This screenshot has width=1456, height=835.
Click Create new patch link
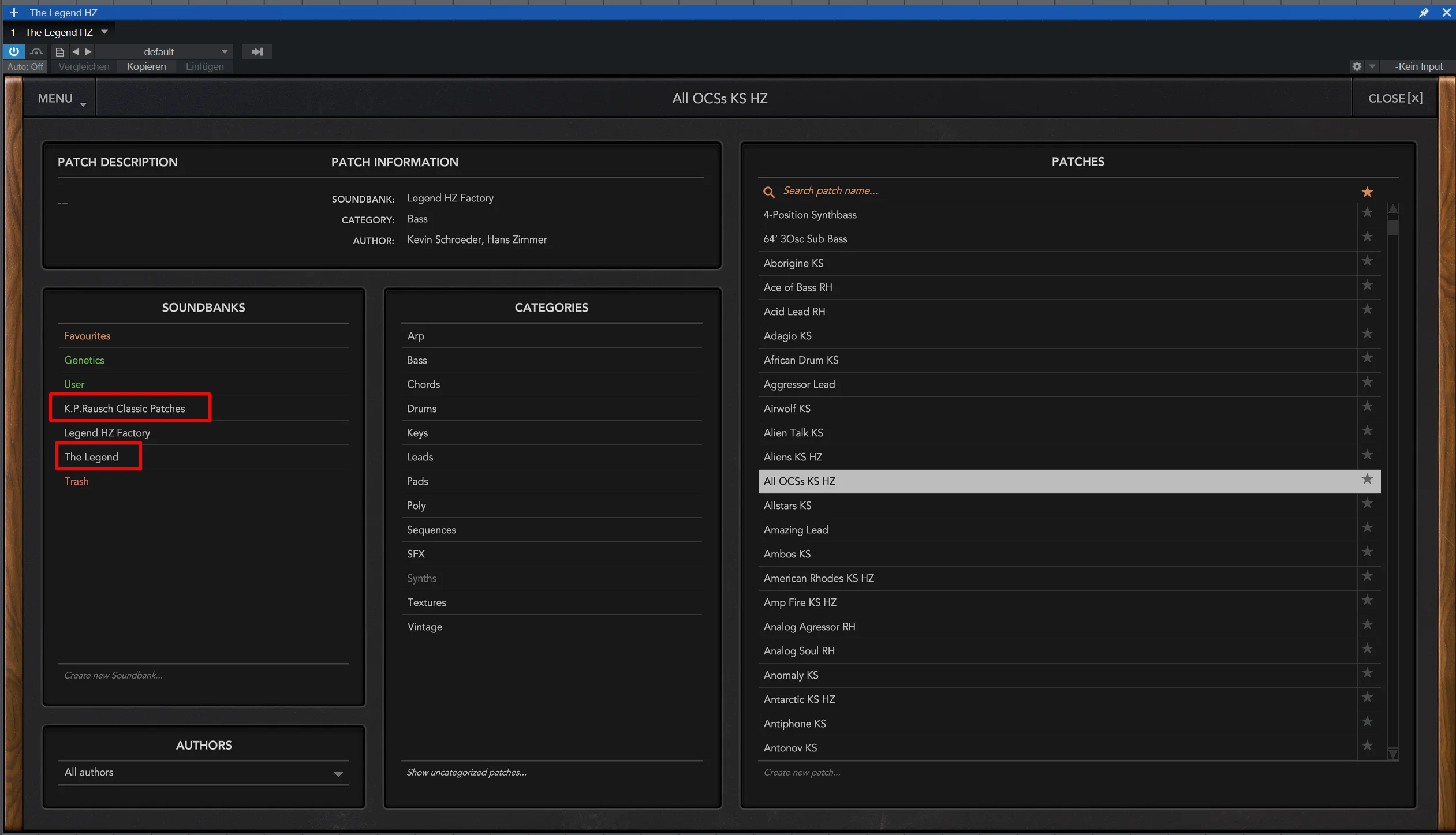coord(802,772)
